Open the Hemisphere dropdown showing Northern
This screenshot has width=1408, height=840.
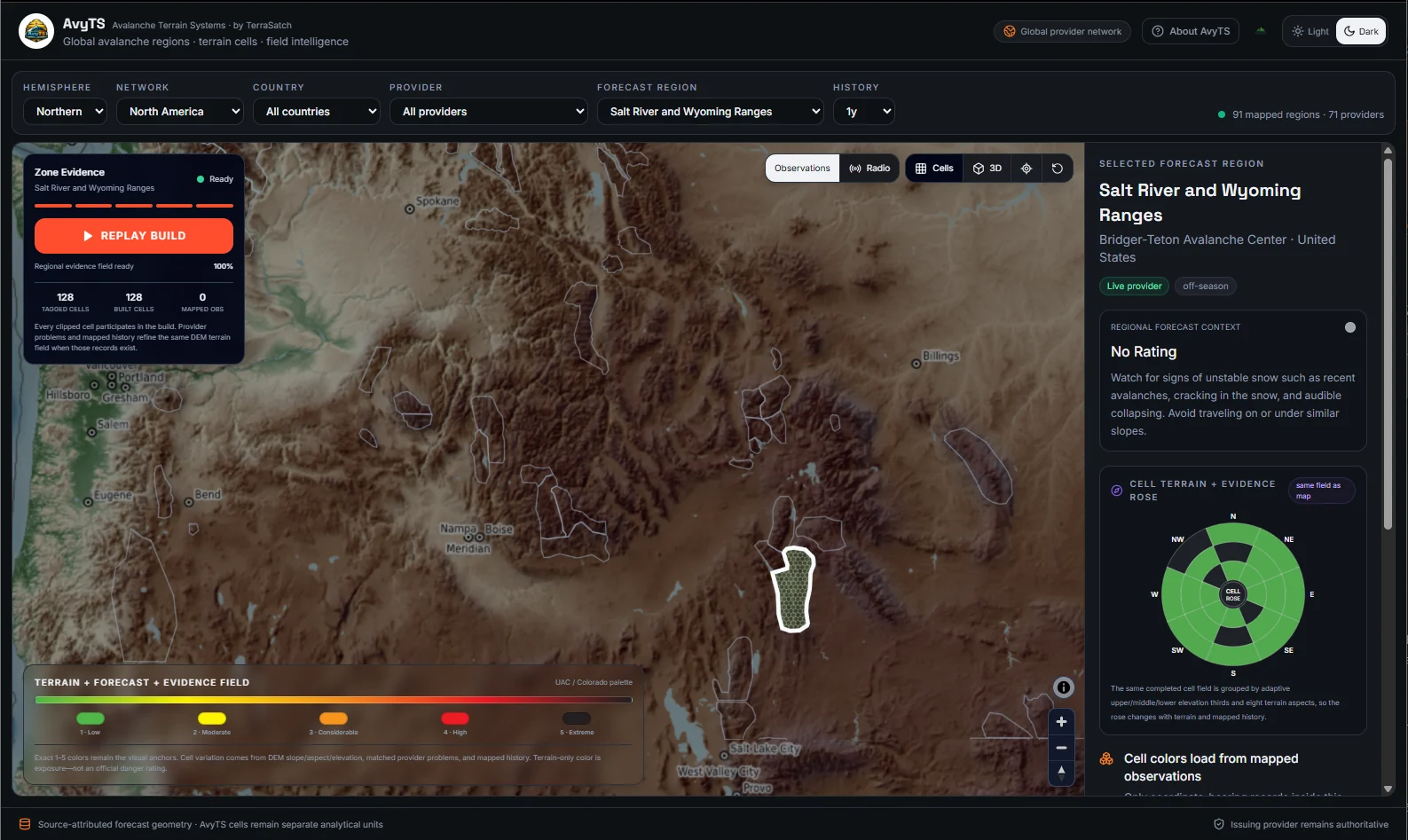click(65, 112)
